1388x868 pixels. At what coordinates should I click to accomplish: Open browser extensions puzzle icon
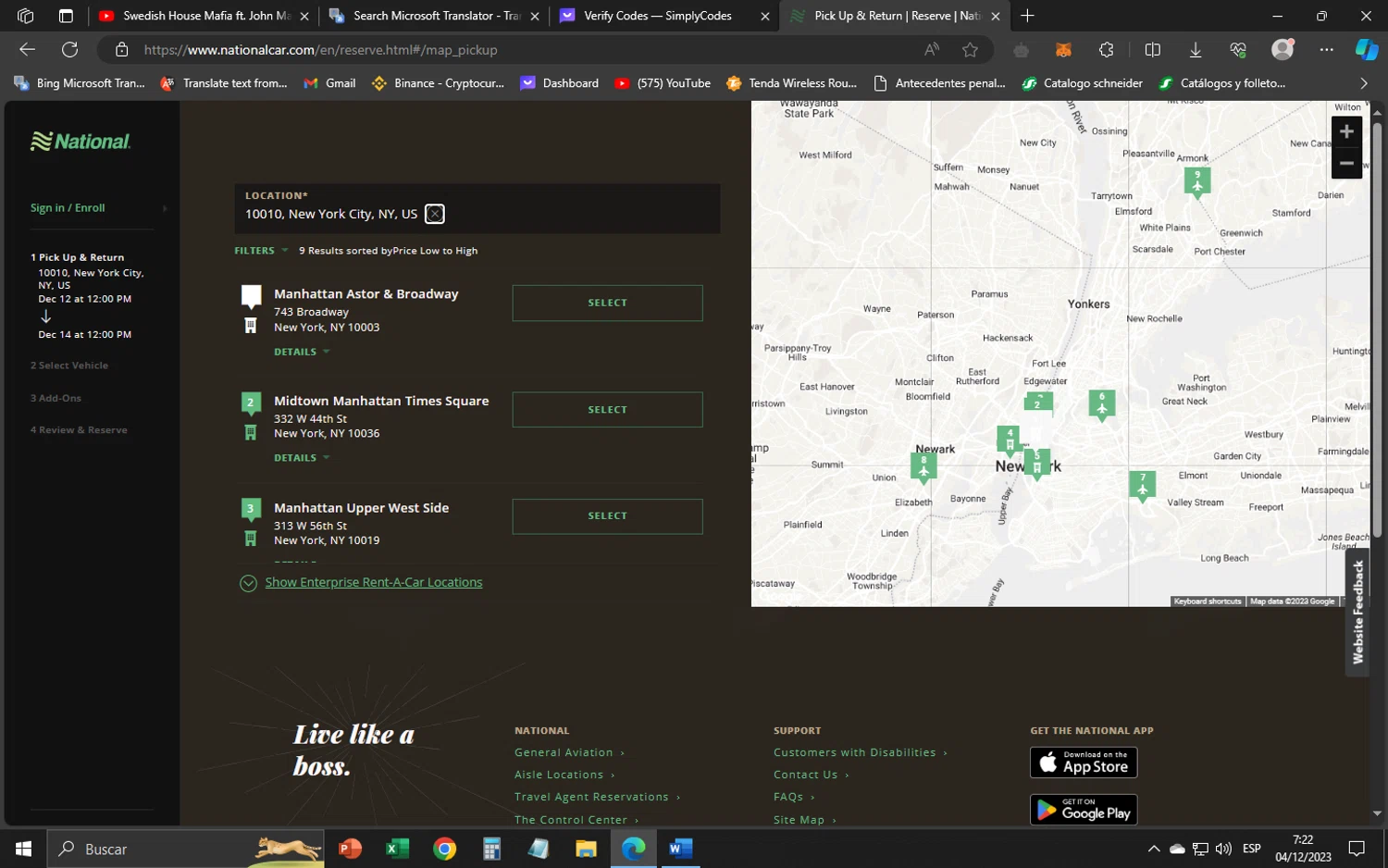pos(1106,50)
